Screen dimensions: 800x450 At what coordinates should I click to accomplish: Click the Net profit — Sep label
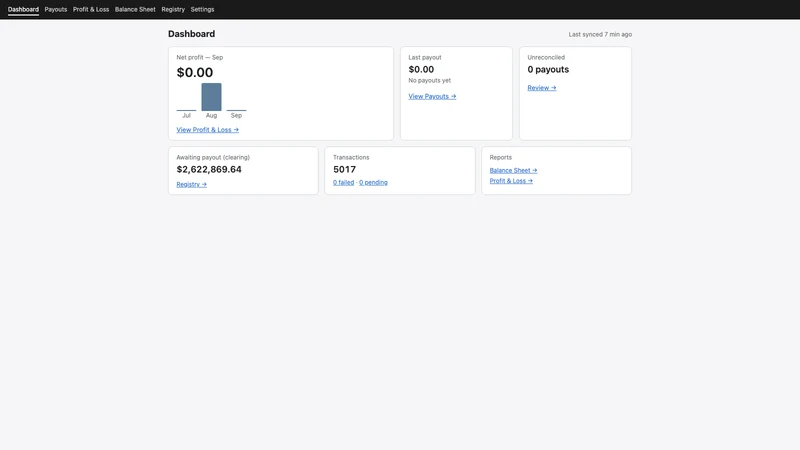point(199,57)
